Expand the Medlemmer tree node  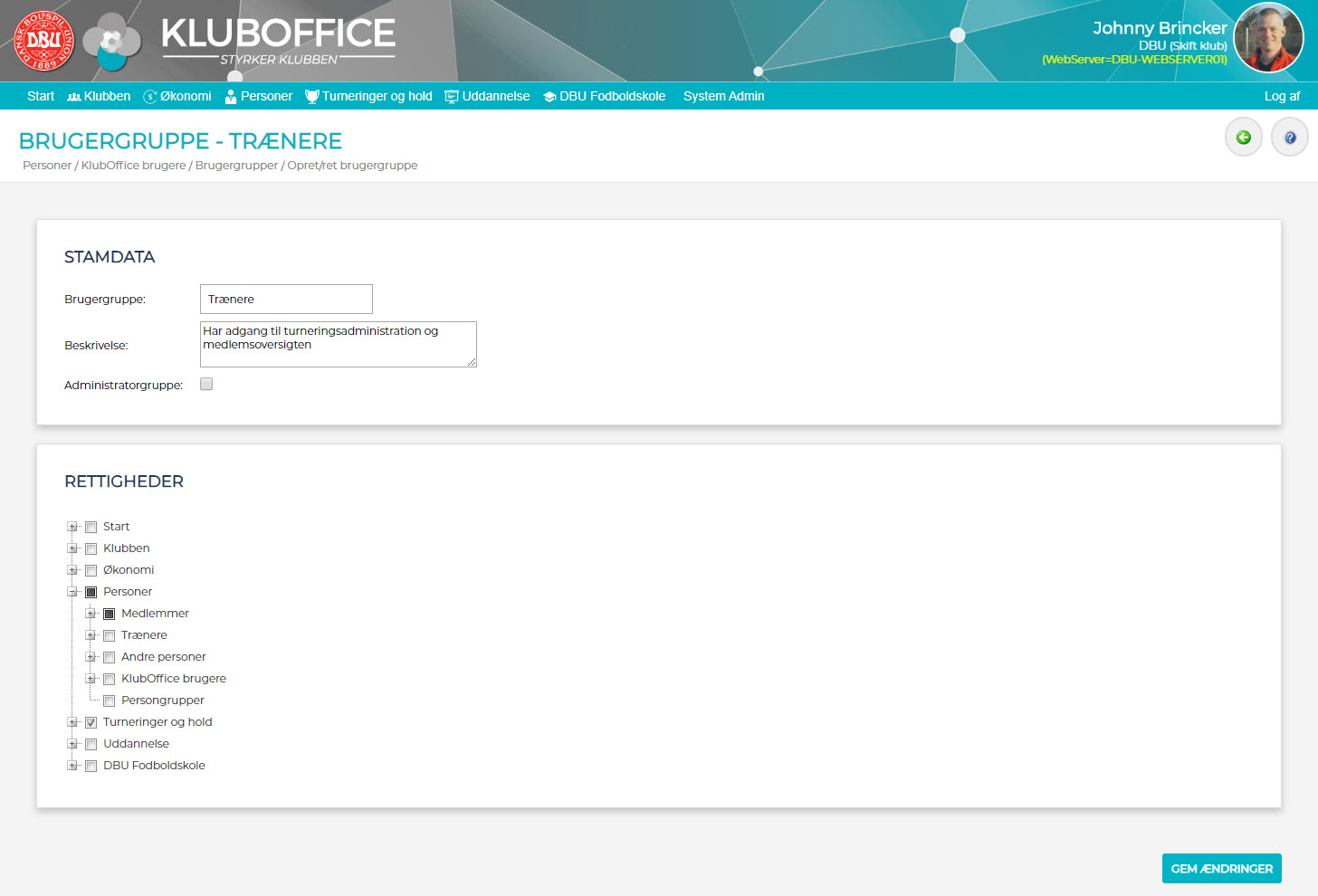pos(91,614)
